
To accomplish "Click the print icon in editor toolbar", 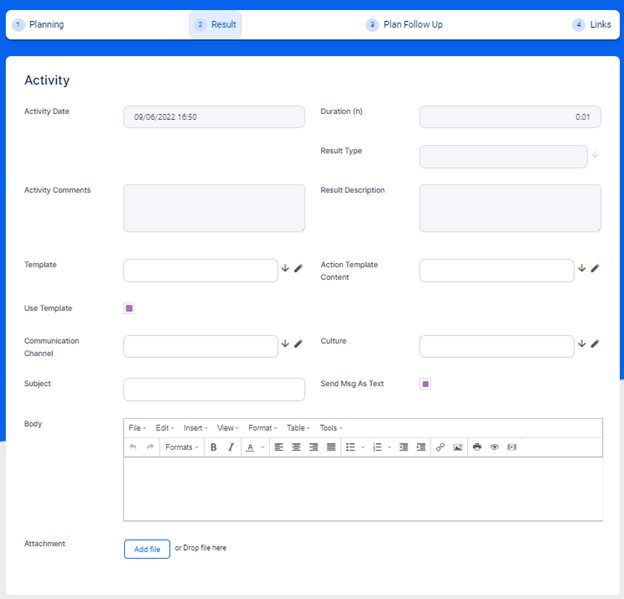I will pos(477,447).
